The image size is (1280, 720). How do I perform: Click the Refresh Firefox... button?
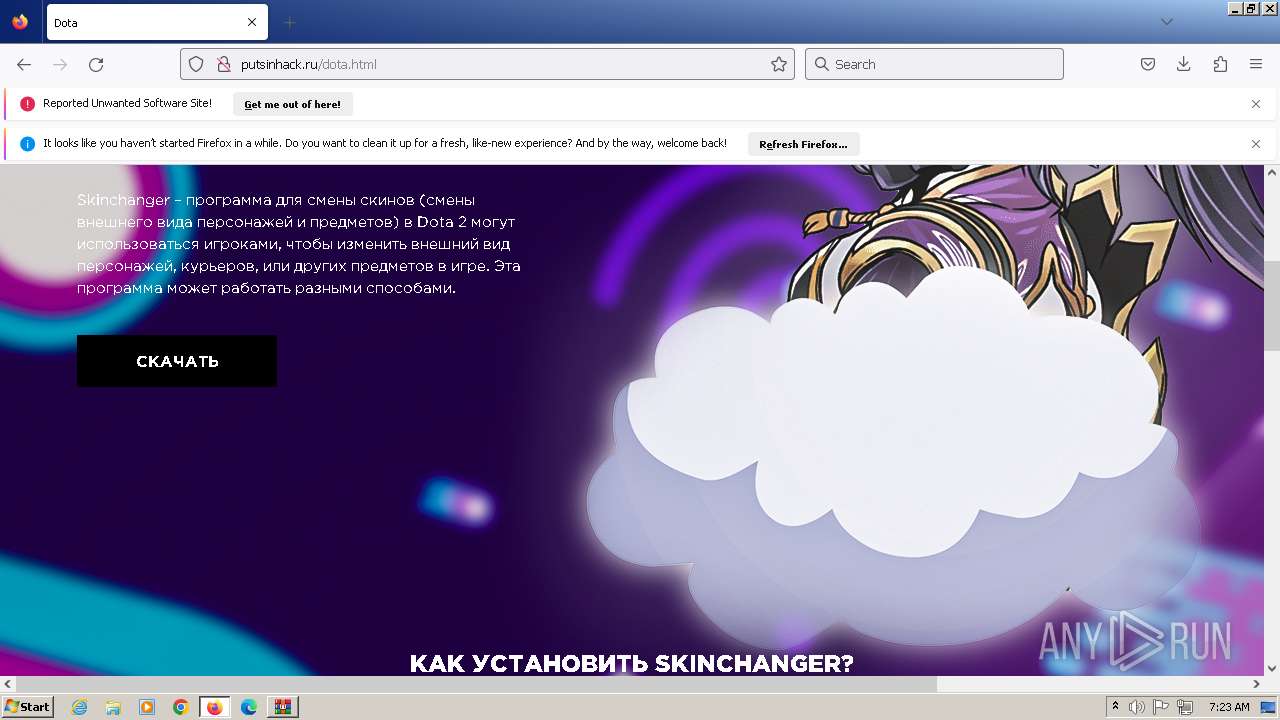coord(803,144)
